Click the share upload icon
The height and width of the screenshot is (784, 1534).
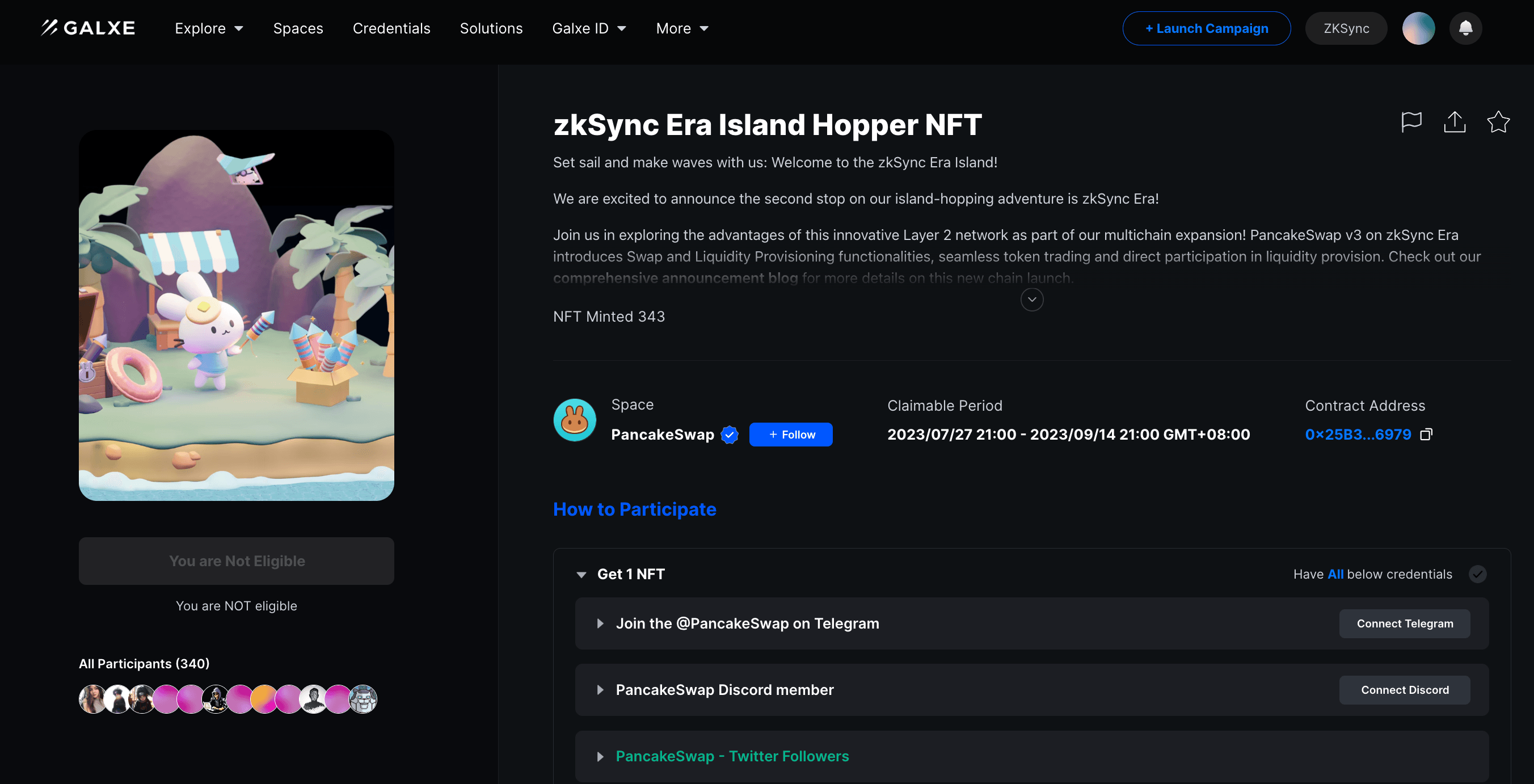1454,122
